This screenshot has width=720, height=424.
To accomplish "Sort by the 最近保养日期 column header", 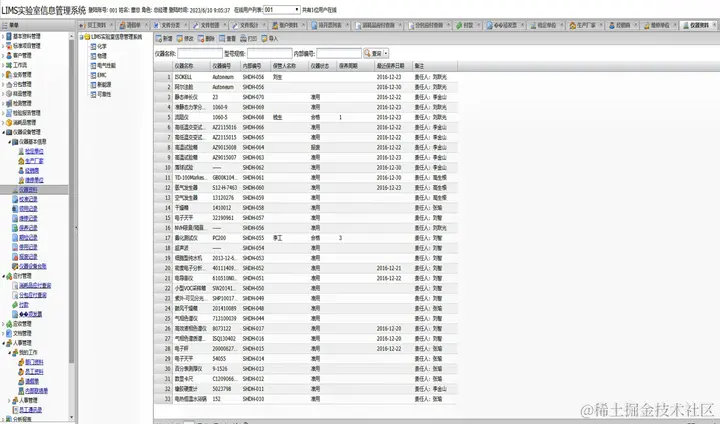I will 394,66.
